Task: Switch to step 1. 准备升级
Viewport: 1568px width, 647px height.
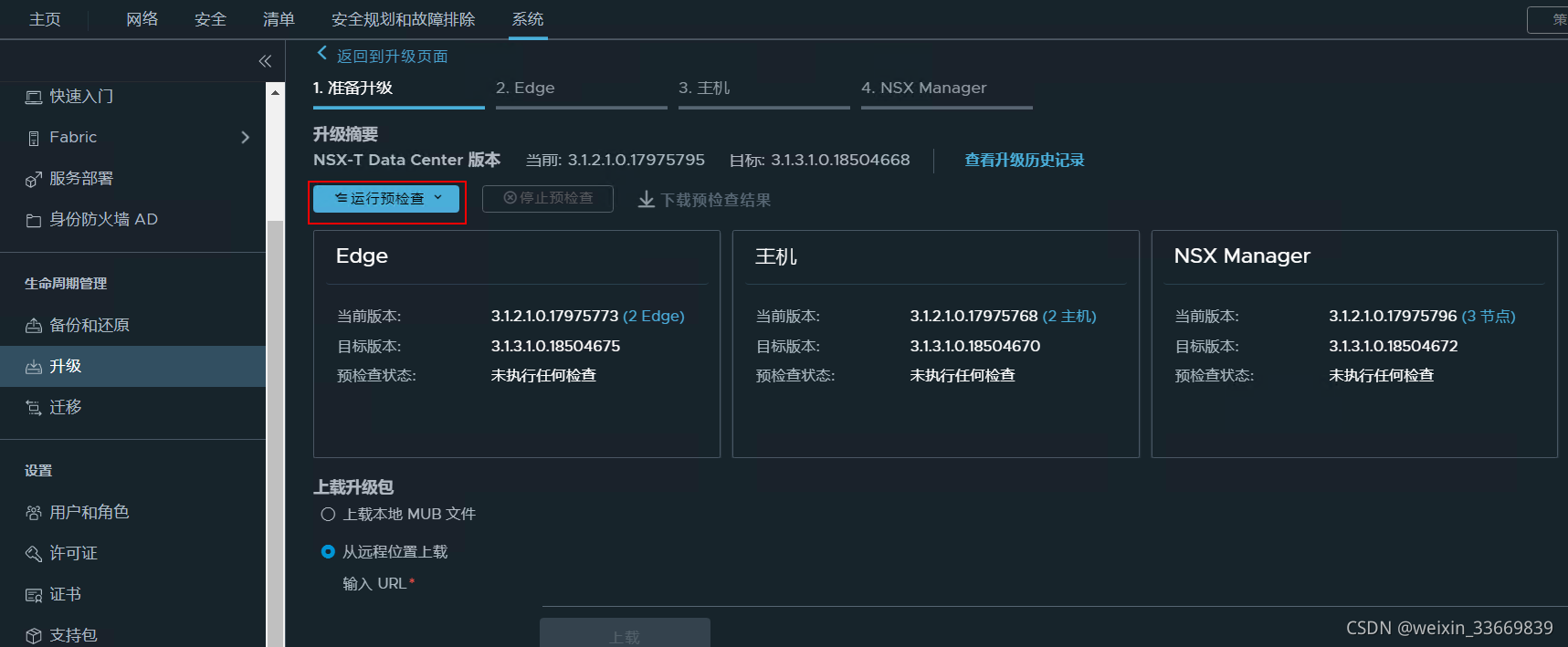Action: [x=399, y=90]
